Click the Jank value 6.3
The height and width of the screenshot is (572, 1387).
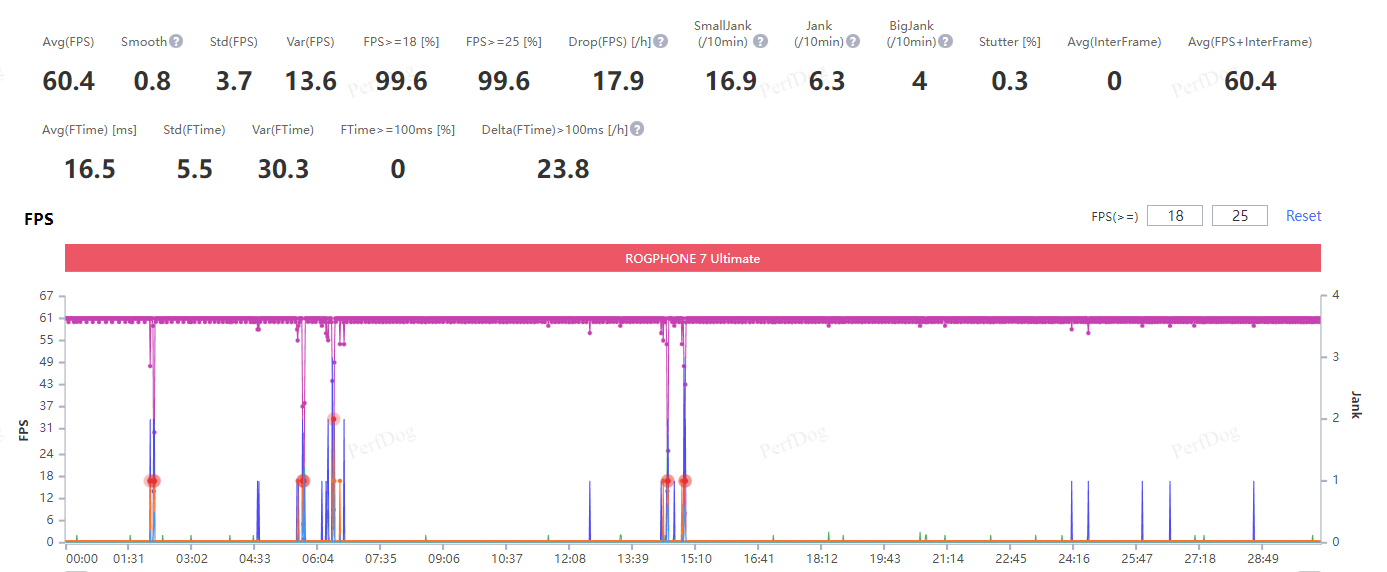tap(827, 82)
